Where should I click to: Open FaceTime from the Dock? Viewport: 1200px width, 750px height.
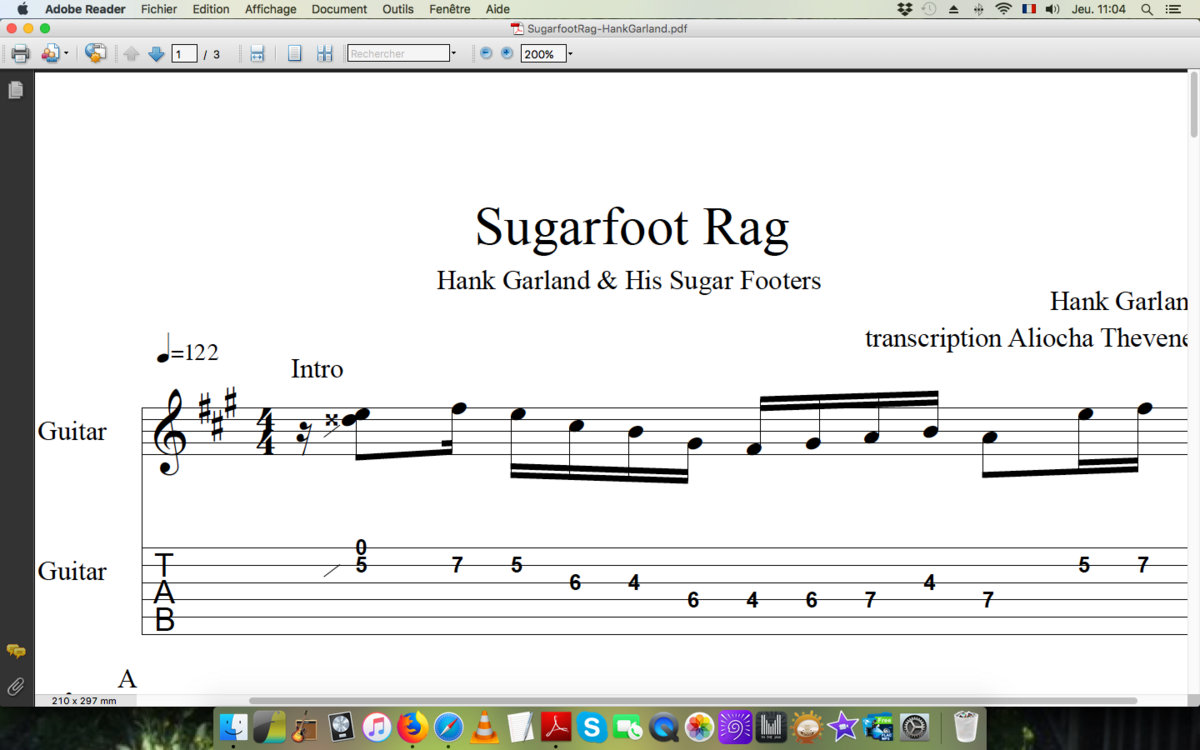coord(628,726)
